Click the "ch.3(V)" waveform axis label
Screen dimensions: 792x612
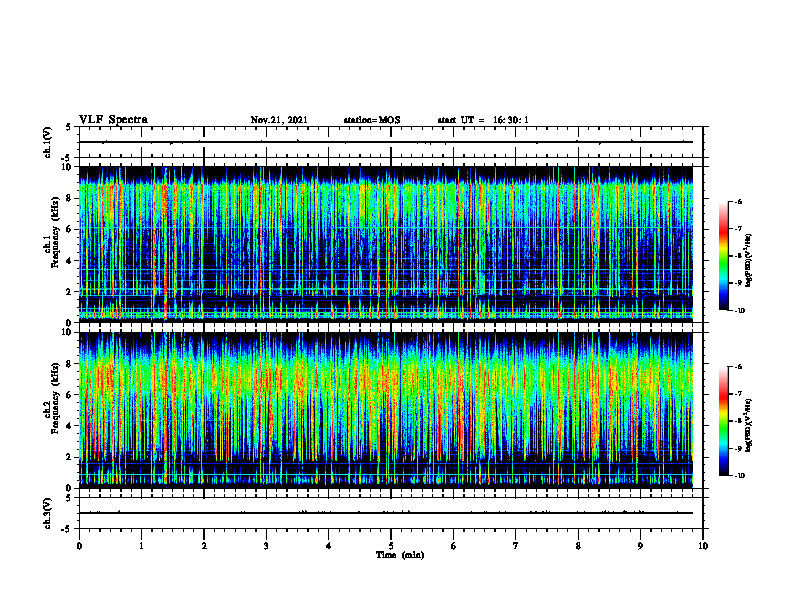[x=47, y=513]
